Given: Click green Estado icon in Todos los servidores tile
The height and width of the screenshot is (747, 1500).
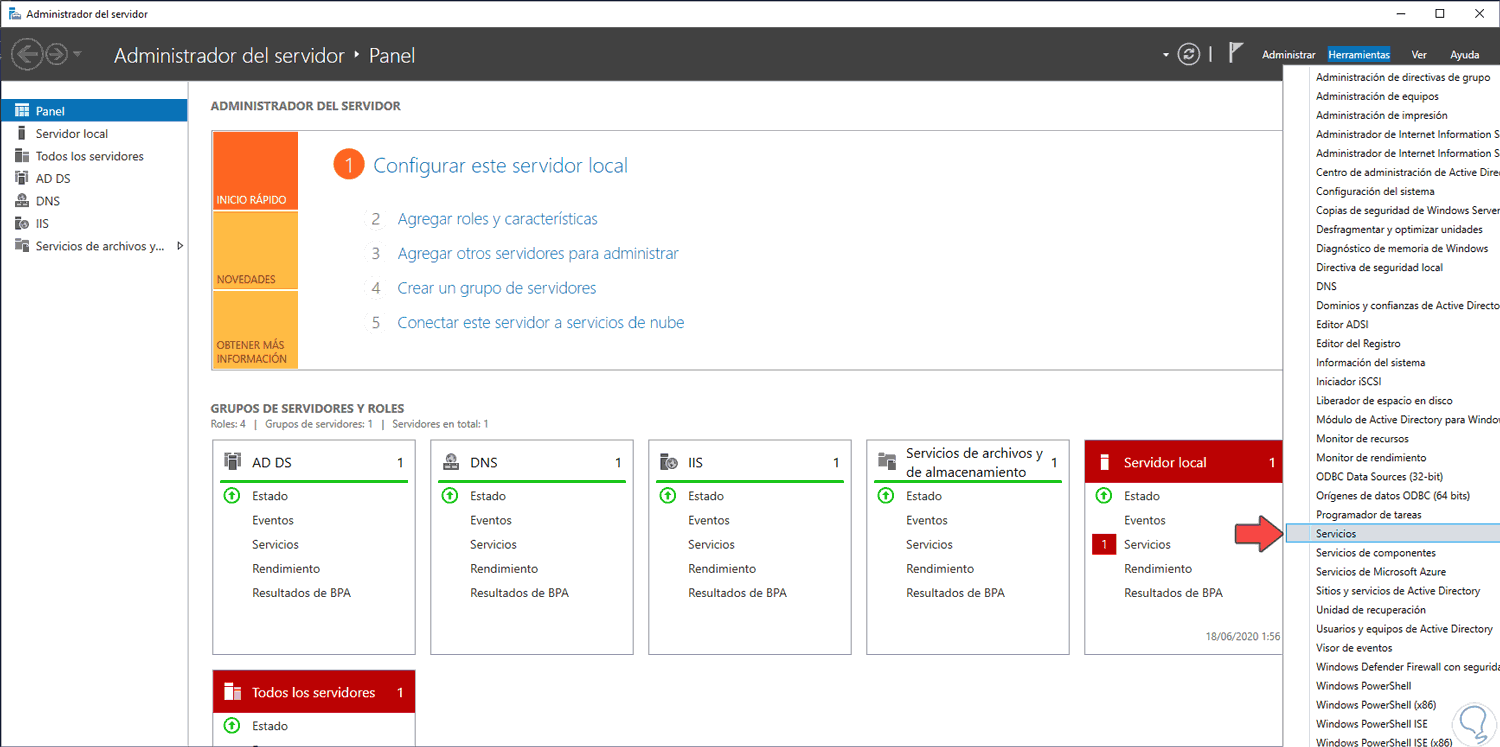Looking at the screenshot, I should pyautogui.click(x=232, y=726).
